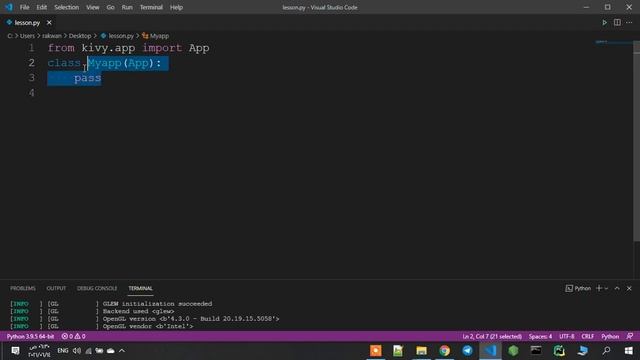Screen dimensions: 640x360
Task: Select the Python terminal shell indicator
Action: point(578,288)
